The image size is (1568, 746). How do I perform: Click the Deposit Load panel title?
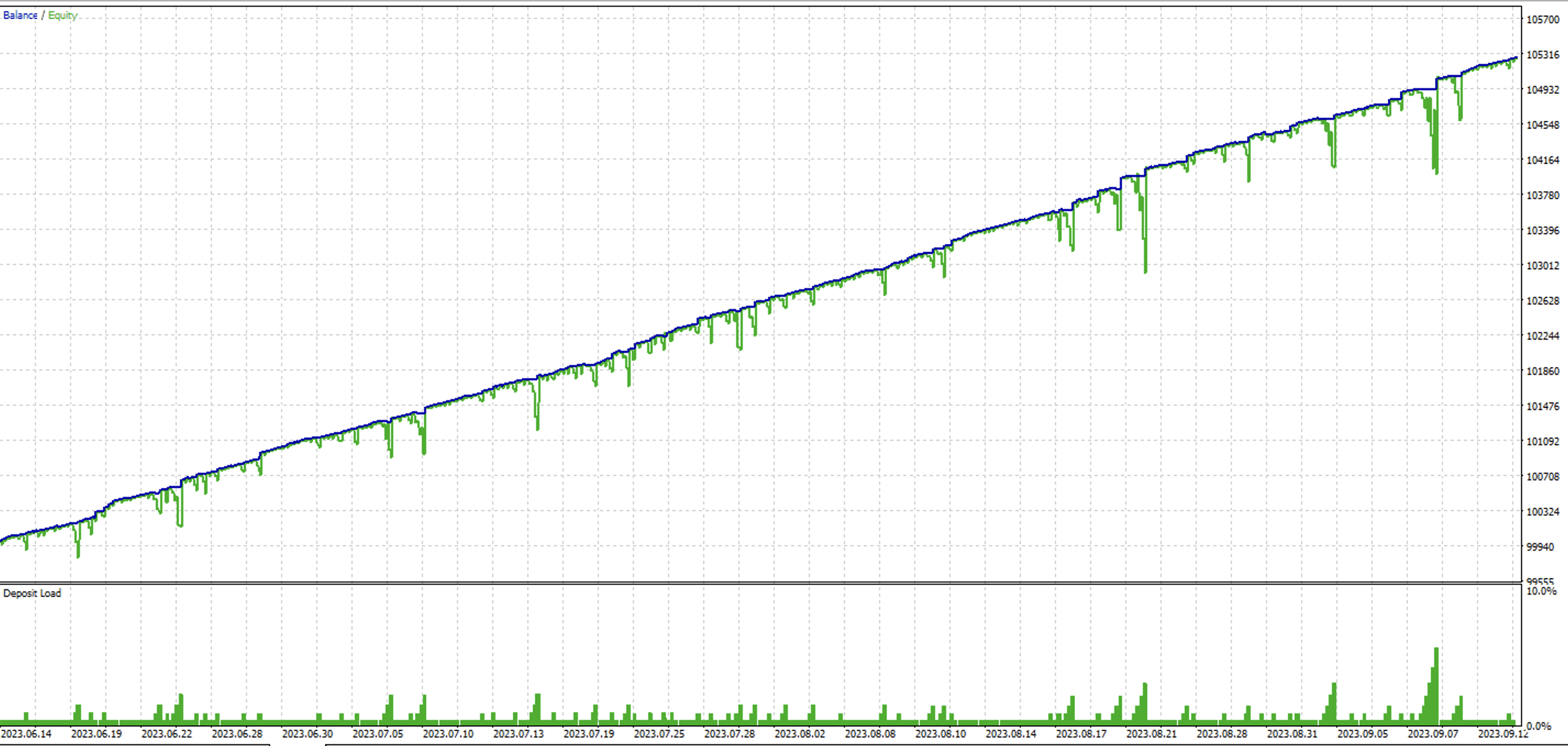[32, 593]
